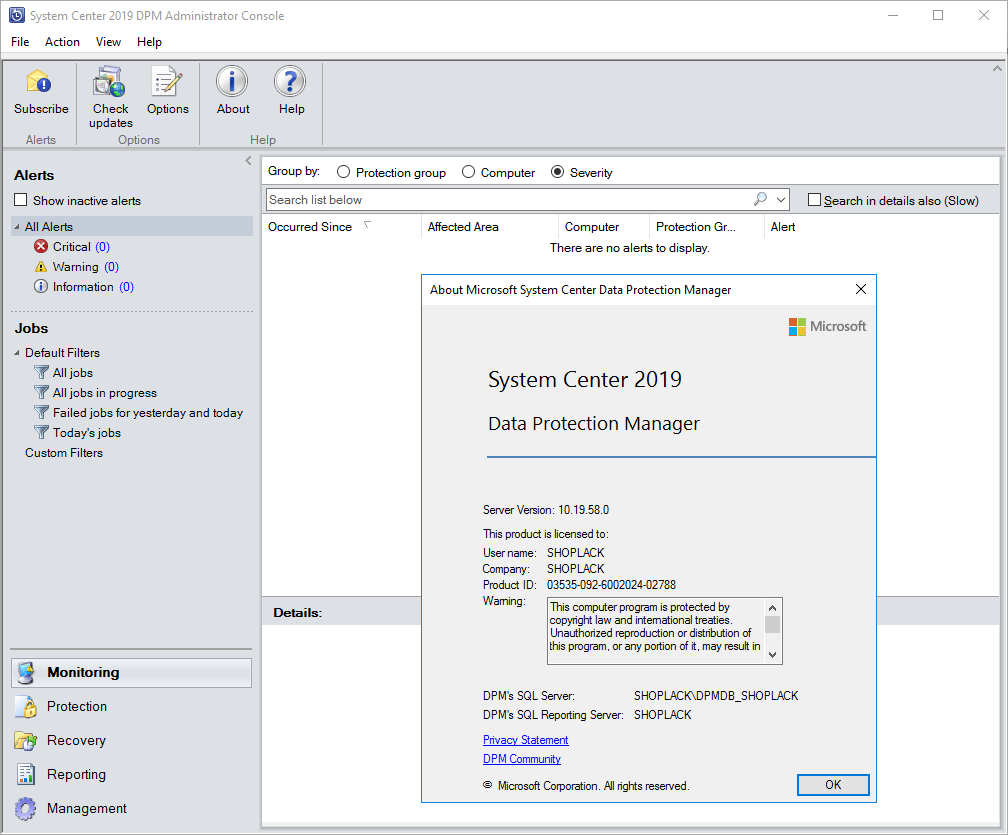Viewport: 1008px width, 835px height.
Task: Select the Warning alerts triangle icon
Action: 41,267
